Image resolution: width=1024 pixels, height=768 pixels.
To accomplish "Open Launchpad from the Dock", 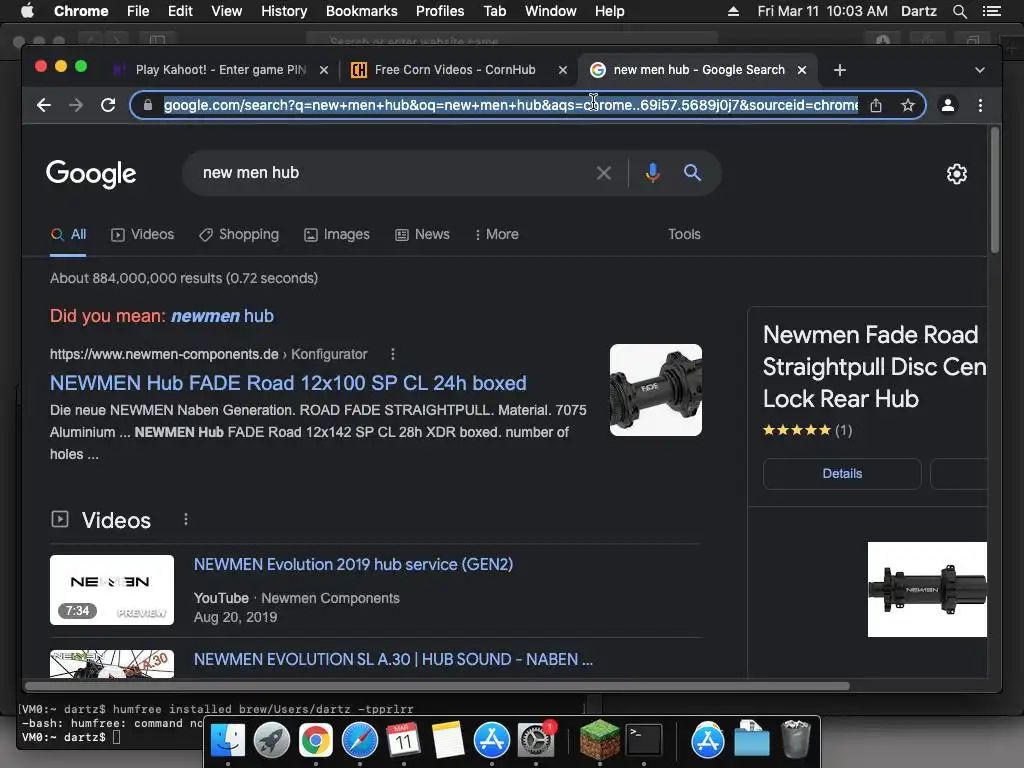I will (271, 741).
